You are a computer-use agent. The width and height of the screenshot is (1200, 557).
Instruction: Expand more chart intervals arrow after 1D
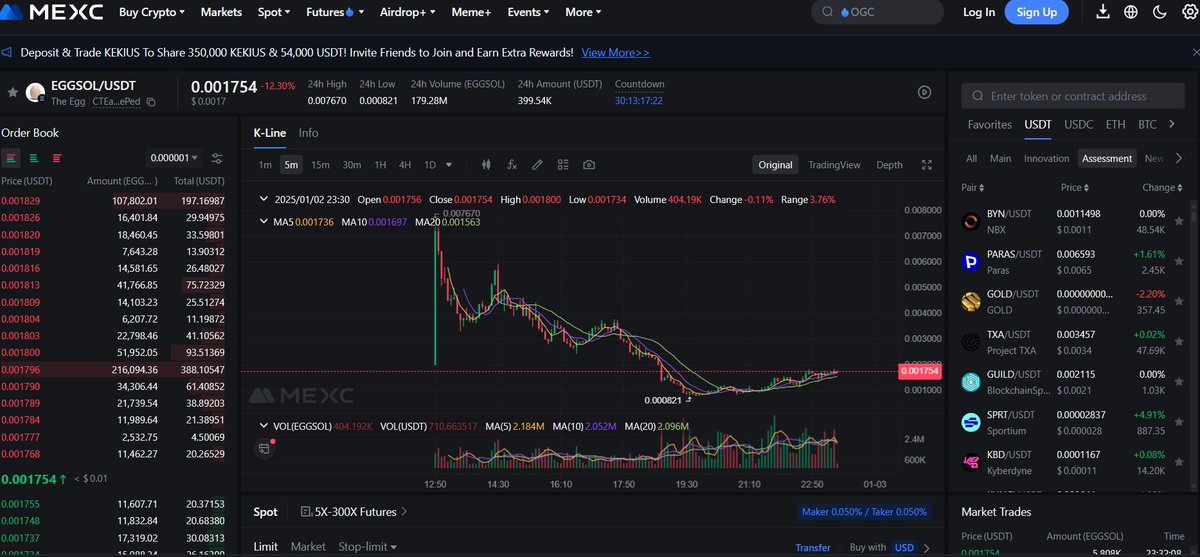coord(448,165)
